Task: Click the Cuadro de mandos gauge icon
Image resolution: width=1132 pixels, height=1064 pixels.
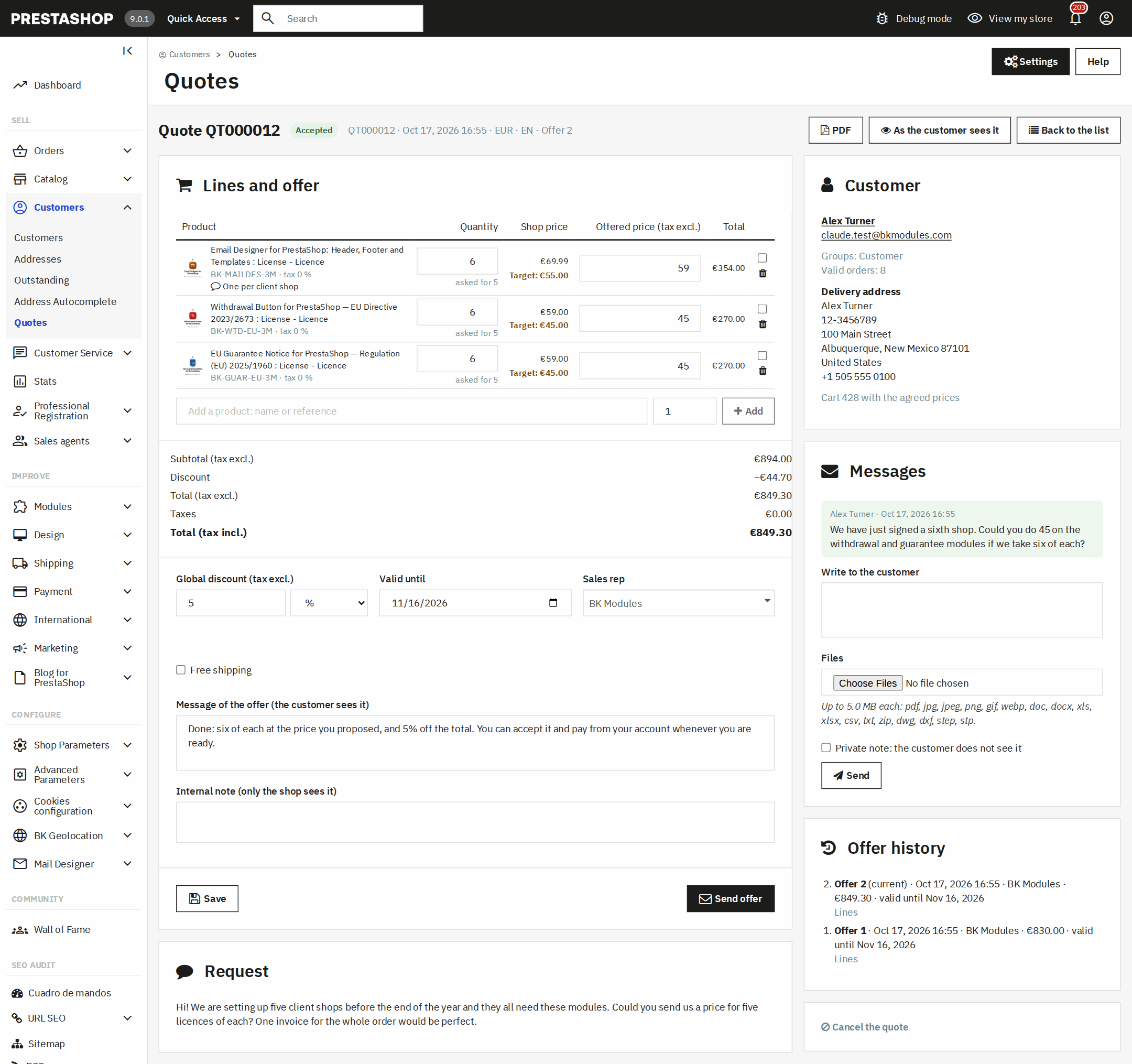Action: pos(18,993)
